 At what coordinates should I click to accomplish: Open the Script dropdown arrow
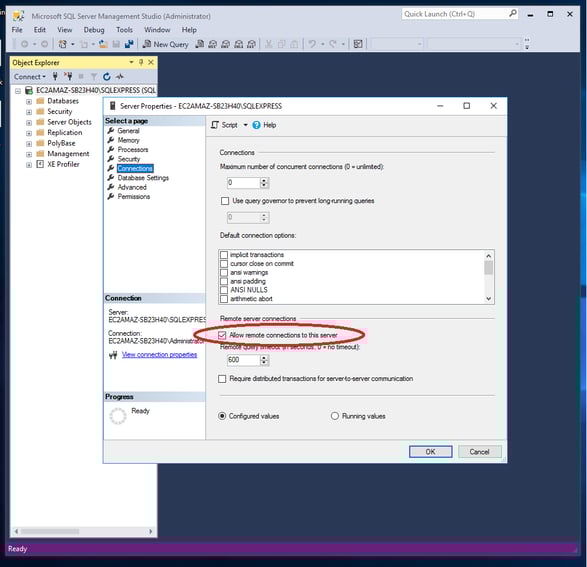pyautogui.click(x=246, y=125)
